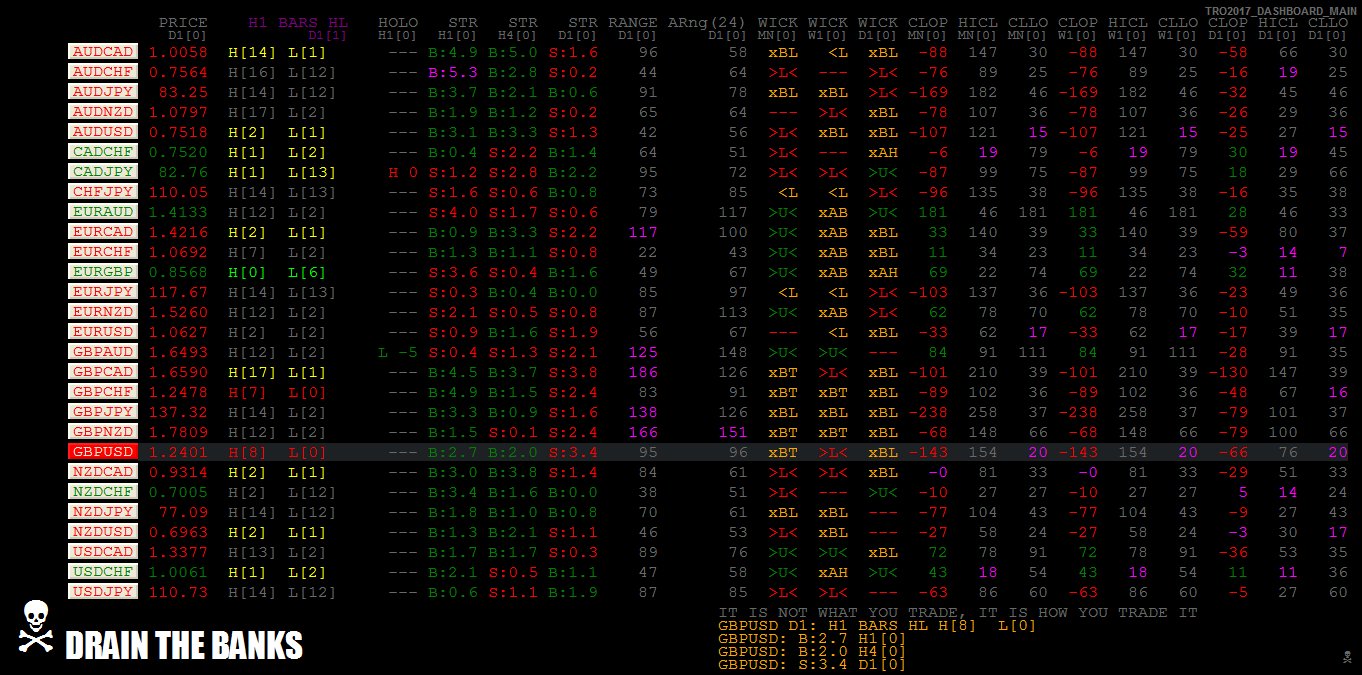Click the GBPAUD symbol button

pyautogui.click(x=103, y=351)
